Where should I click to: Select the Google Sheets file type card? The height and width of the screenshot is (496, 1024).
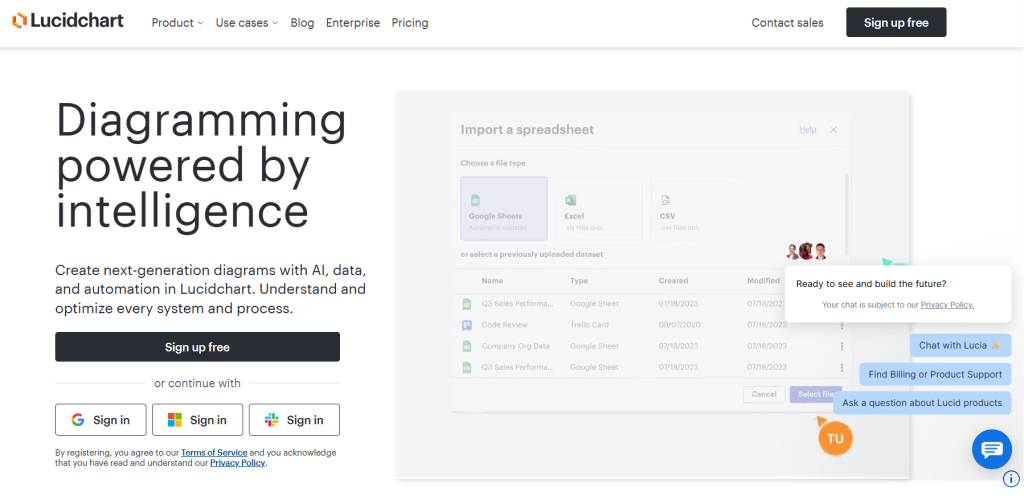pos(504,208)
